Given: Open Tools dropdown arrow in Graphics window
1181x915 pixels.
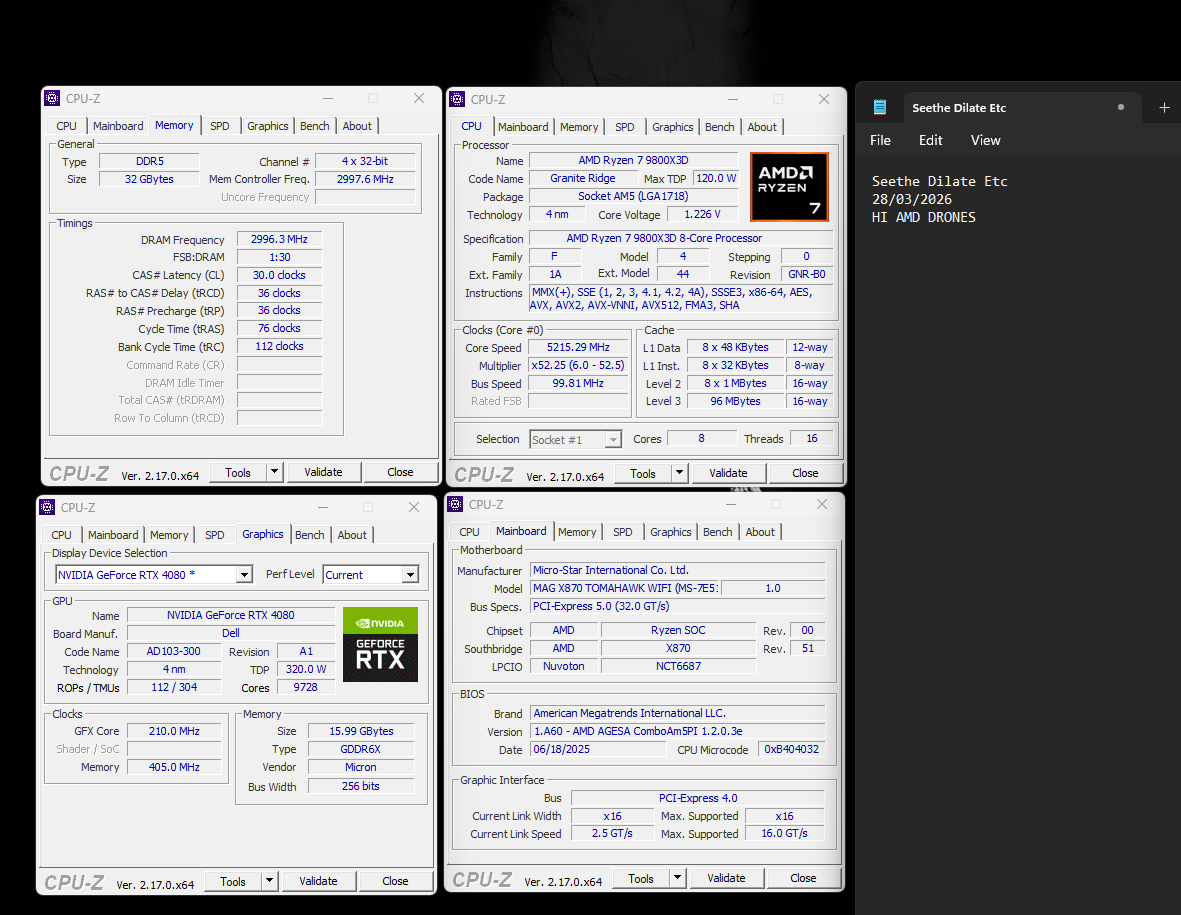Looking at the screenshot, I should 270,881.
